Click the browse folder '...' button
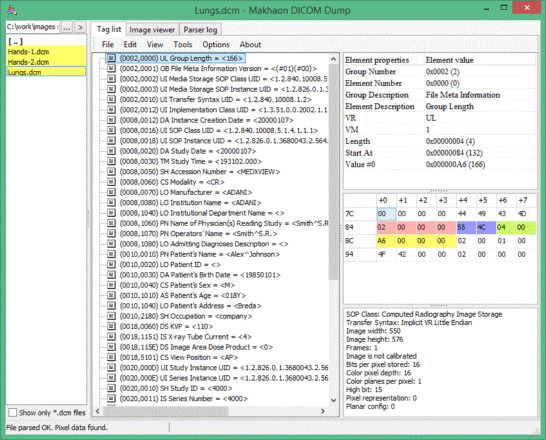Screen dimensions: 546x440 point(67,28)
